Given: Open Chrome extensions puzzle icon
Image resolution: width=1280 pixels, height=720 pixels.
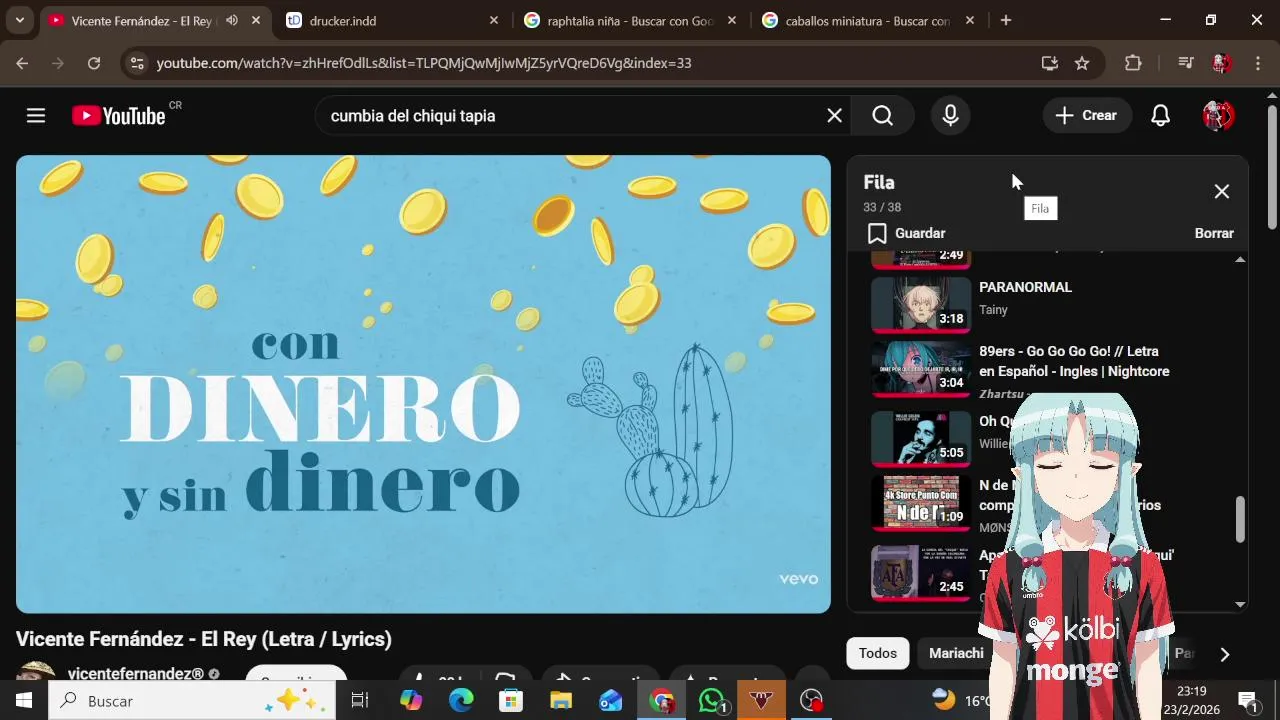Looking at the screenshot, I should coord(1133,63).
